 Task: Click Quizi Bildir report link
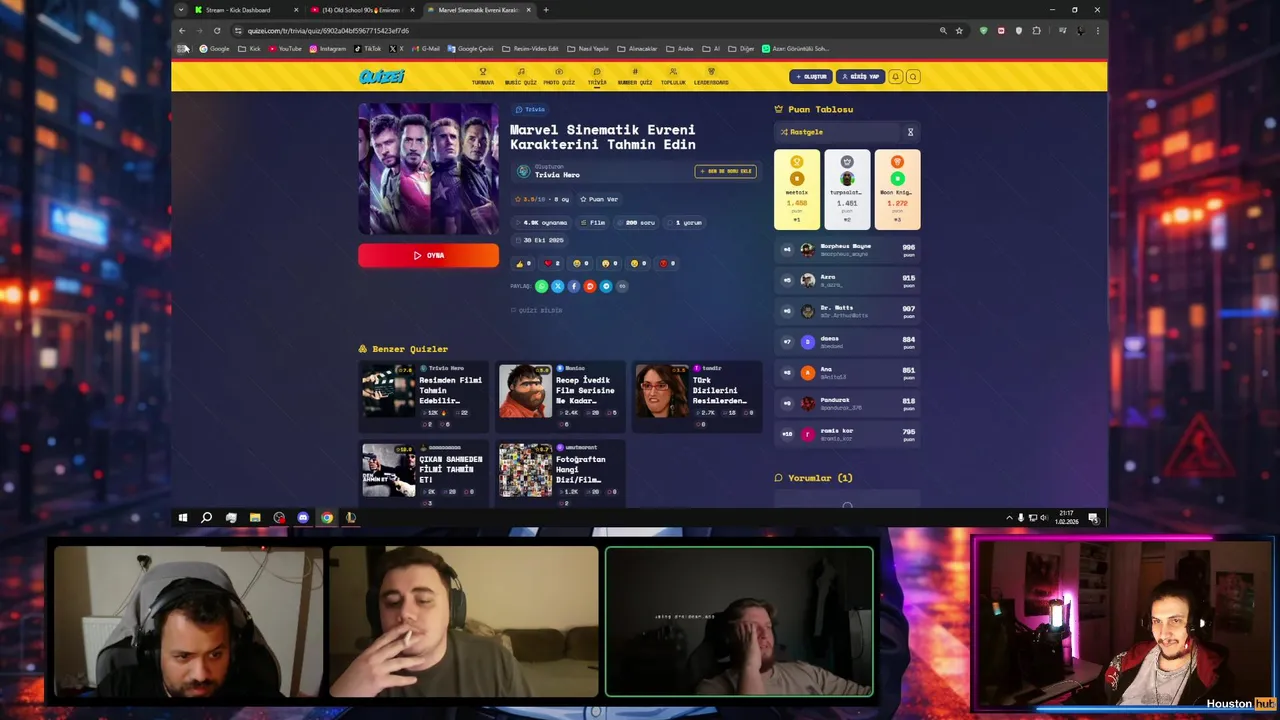click(537, 310)
